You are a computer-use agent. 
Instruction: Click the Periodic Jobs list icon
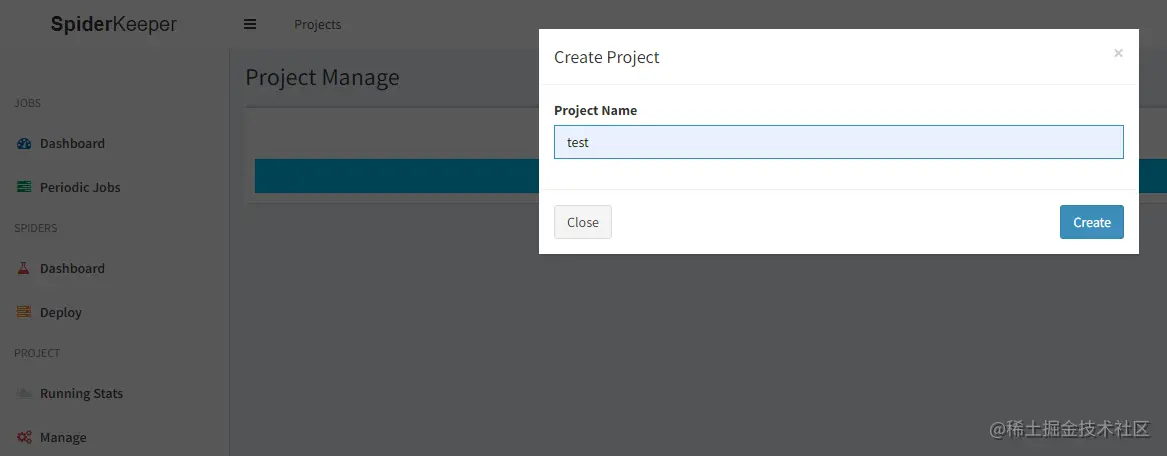point(24,188)
